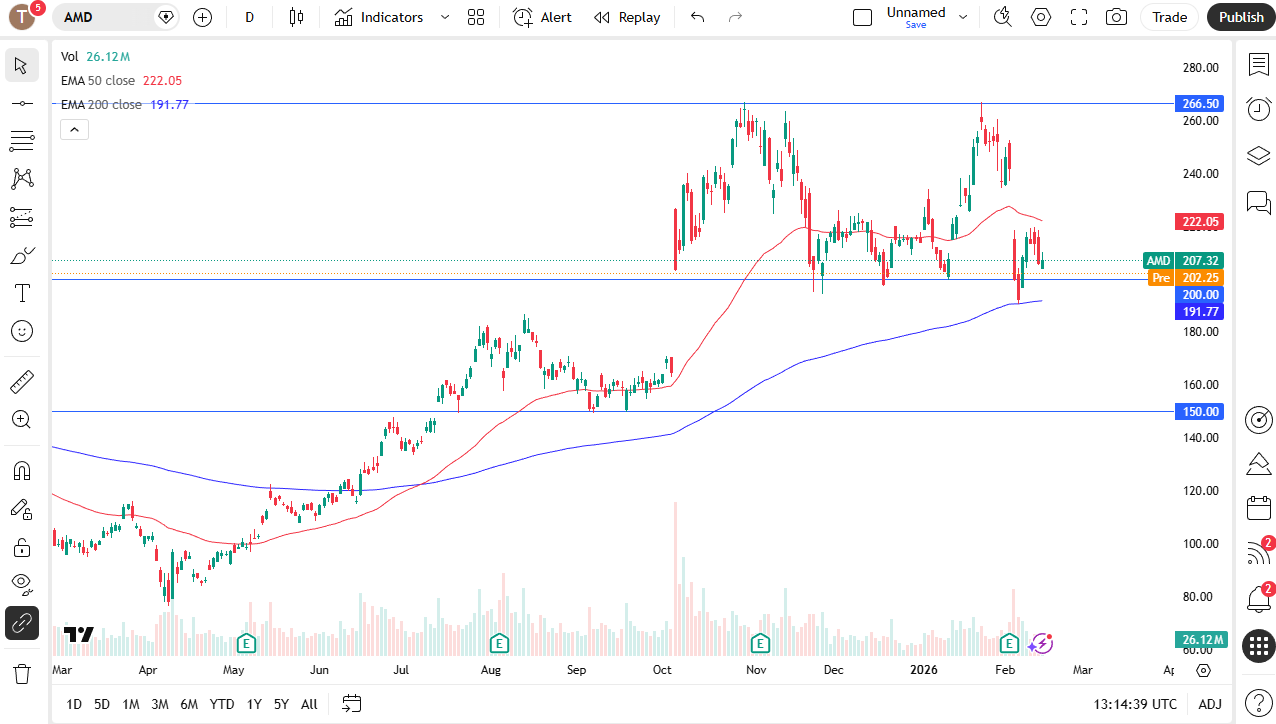1276x724 pixels.
Task: Open the go to date calendar
Action: [x=351, y=704]
